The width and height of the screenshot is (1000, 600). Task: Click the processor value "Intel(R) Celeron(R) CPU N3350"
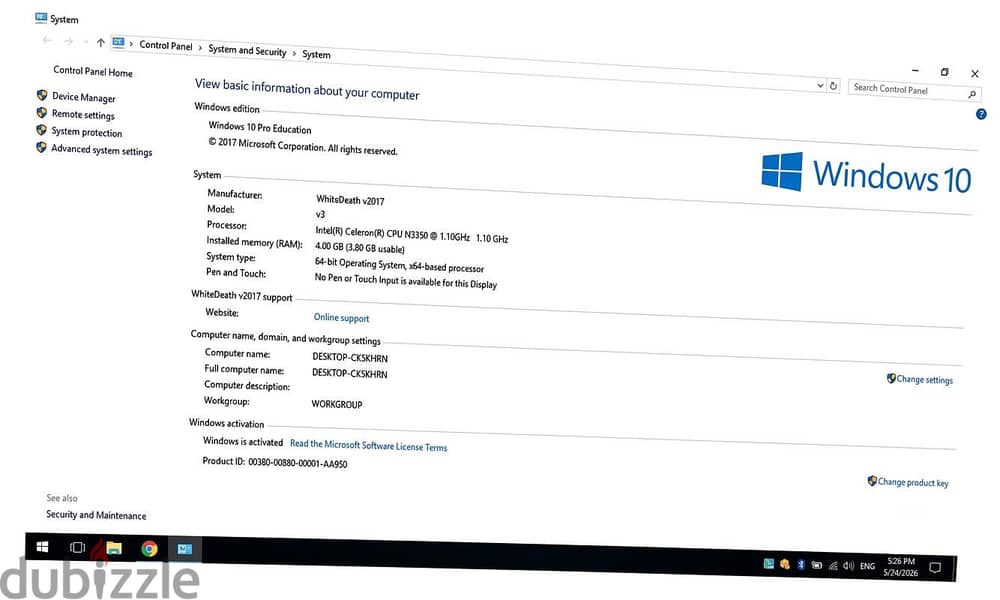pyautogui.click(x=371, y=233)
